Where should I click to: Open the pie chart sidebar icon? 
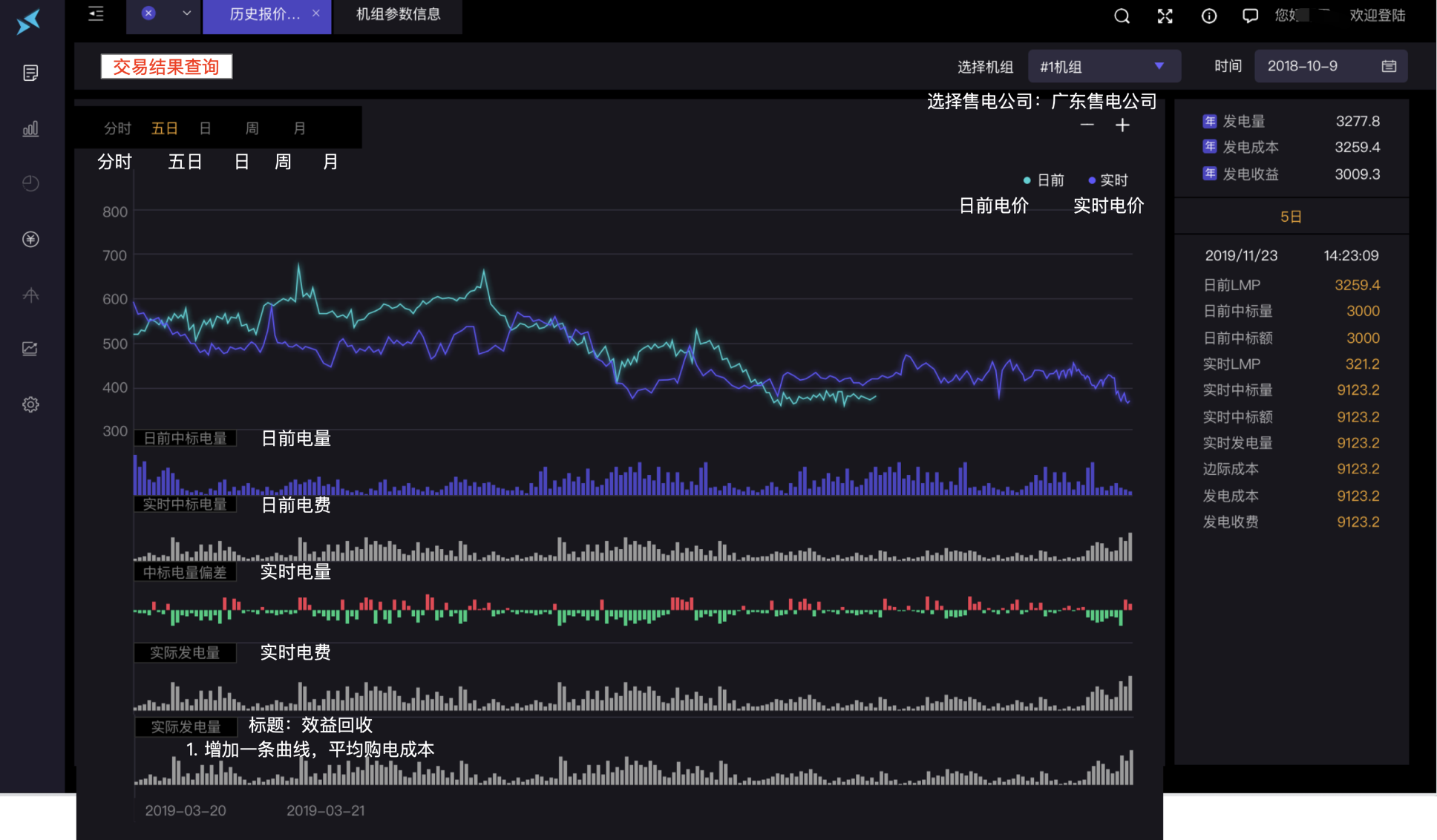tap(30, 183)
